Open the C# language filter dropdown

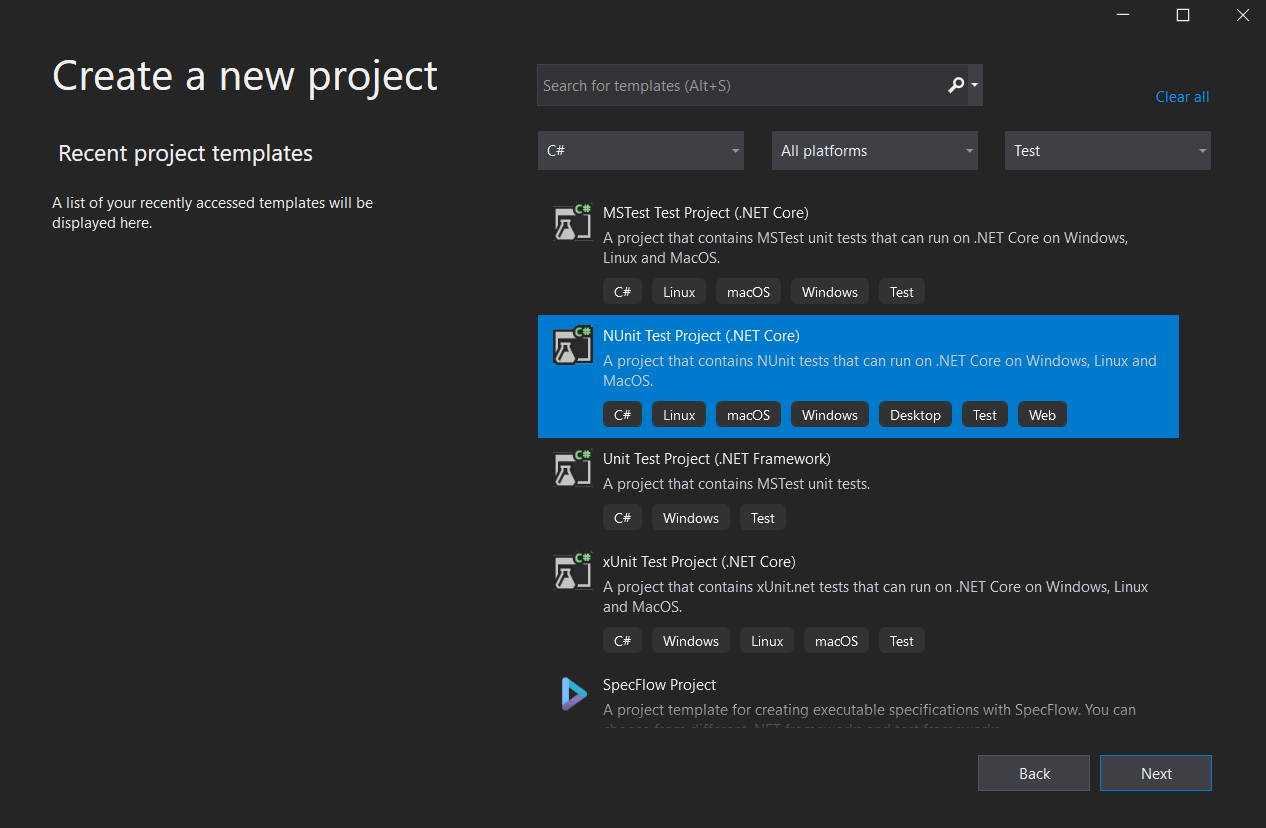pyautogui.click(x=640, y=150)
